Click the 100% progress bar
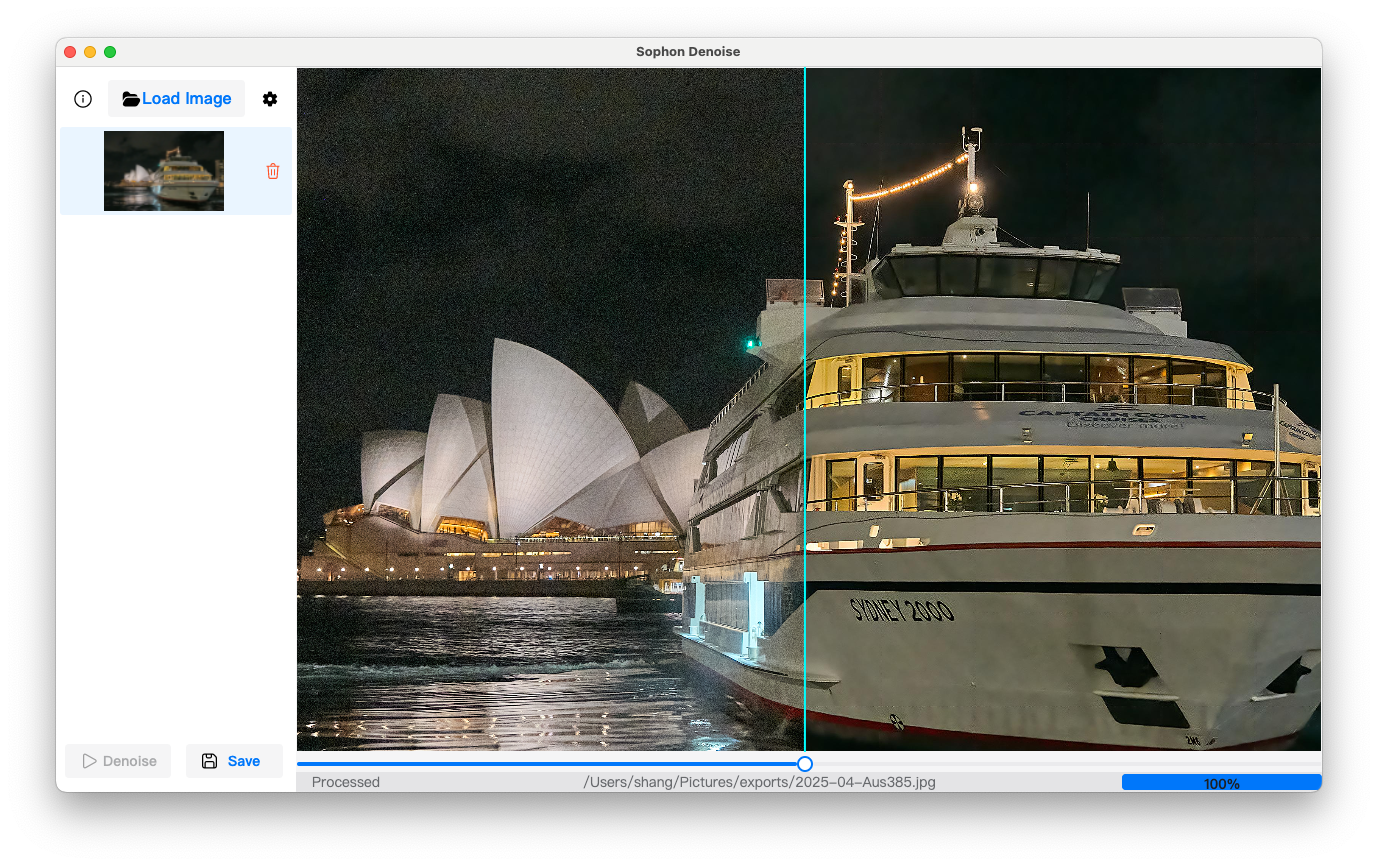This screenshot has width=1378, height=866. click(x=1221, y=783)
